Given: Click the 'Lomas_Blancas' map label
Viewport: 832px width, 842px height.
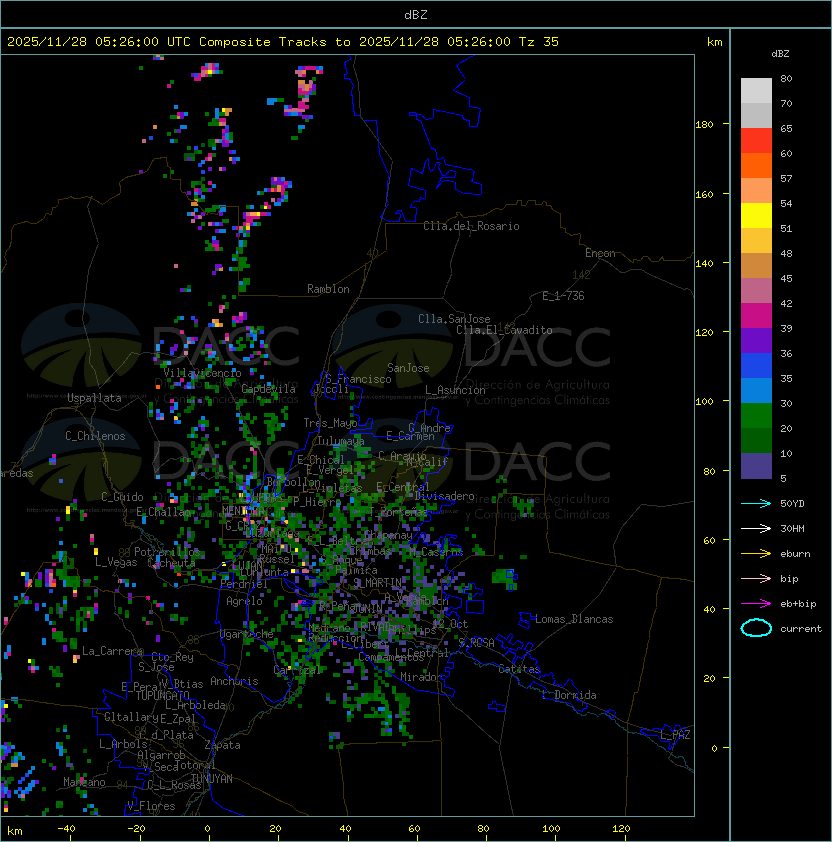Looking at the screenshot, I should pos(574,619).
